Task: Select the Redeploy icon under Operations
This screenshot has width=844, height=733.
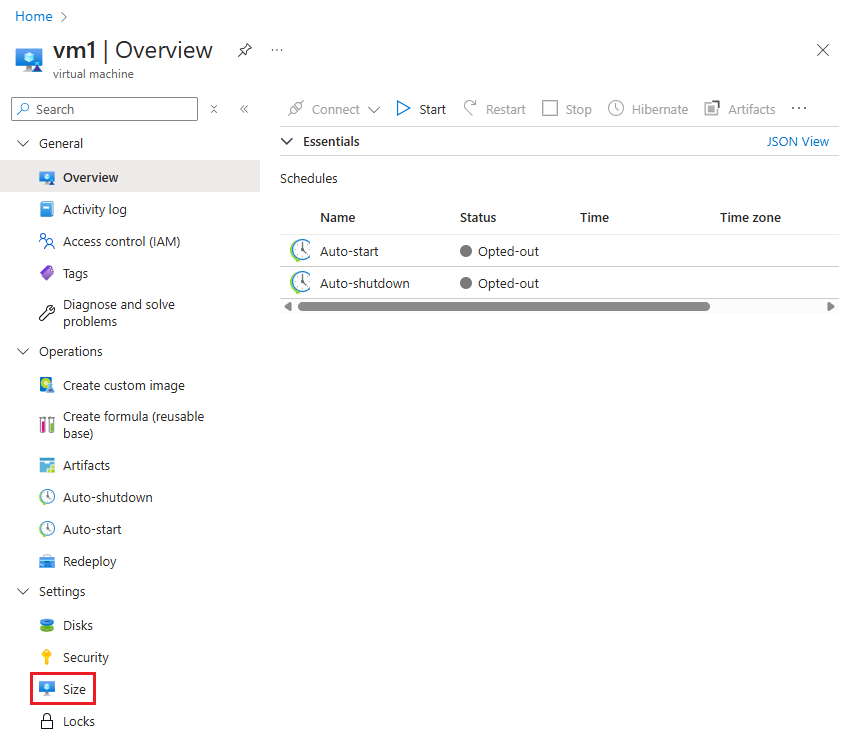Action: pyautogui.click(x=46, y=560)
